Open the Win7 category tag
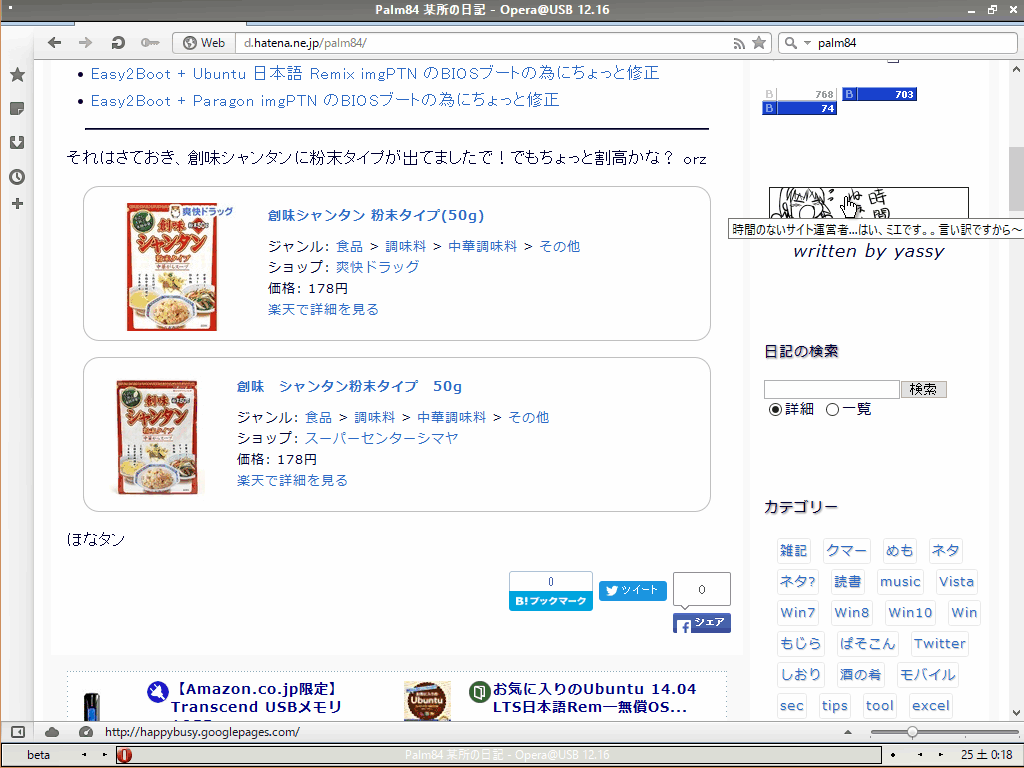The image size is (1024, 768). pyautogui.click(x=797, y=613)
